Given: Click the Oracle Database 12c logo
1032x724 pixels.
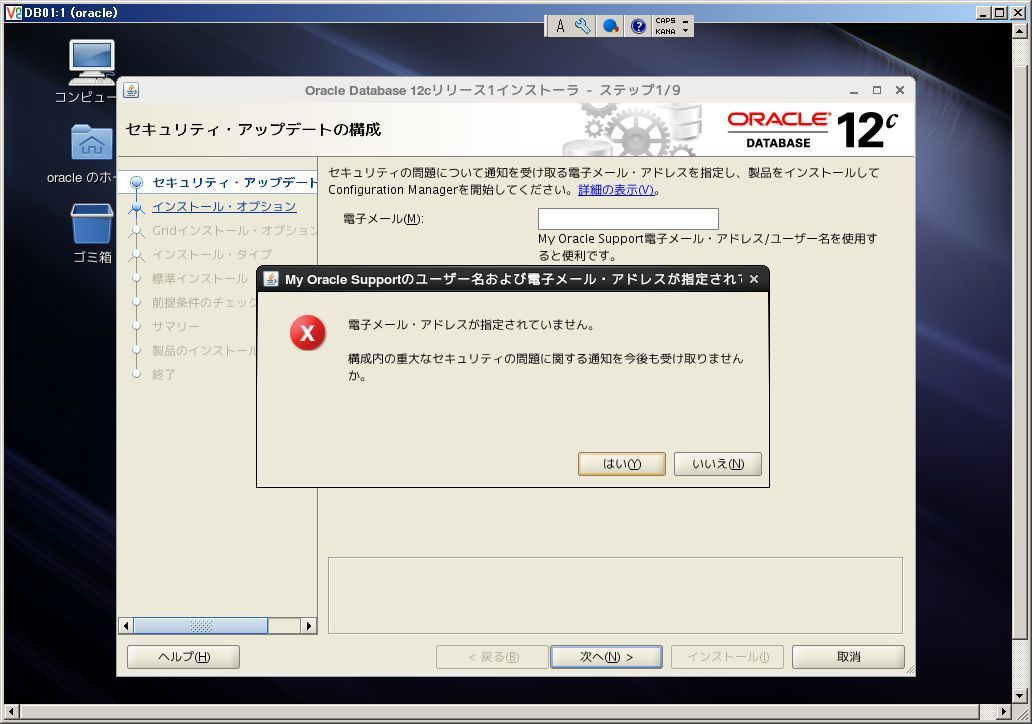Looking at the screenshot, I should click(812, 130).
